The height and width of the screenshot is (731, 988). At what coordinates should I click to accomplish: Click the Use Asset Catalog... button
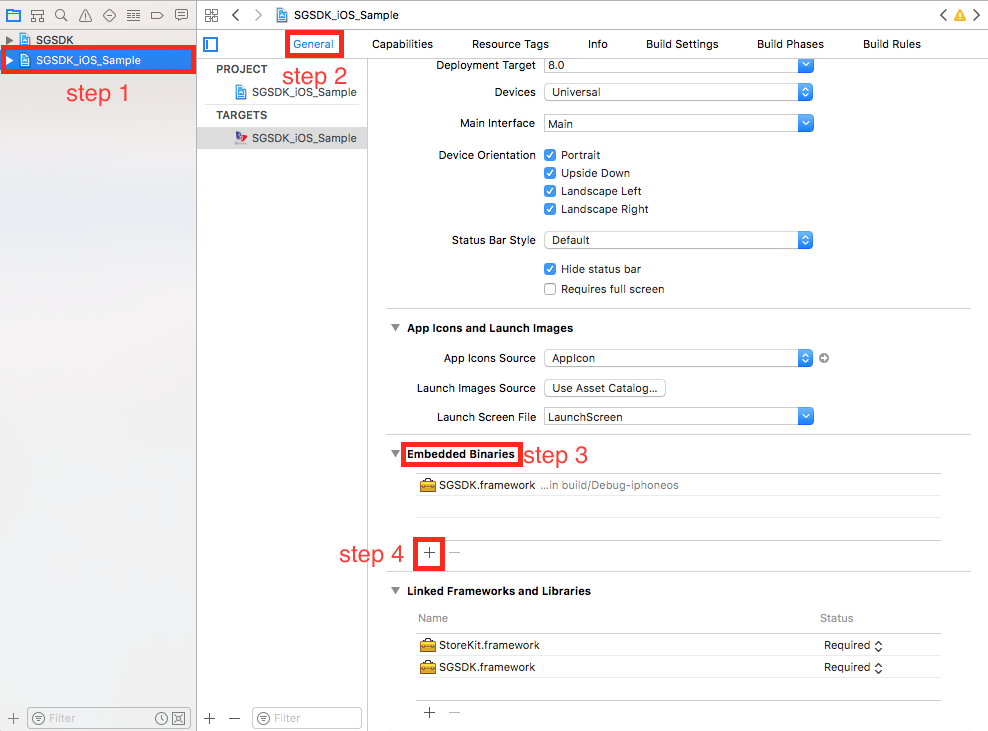604,388
